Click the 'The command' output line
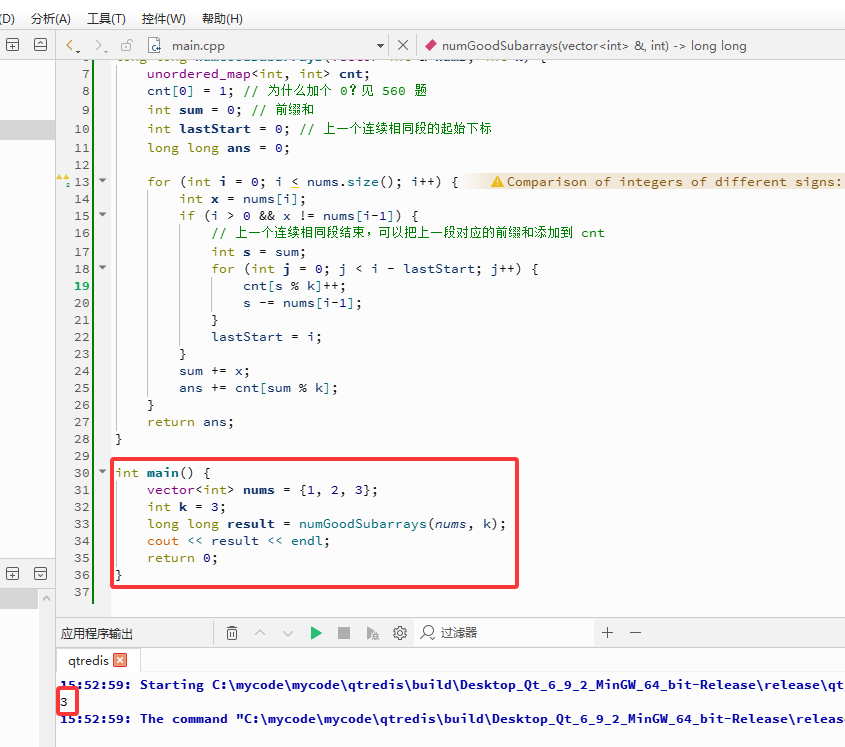This screenshot has width=845, height=747. coord(452,719)
